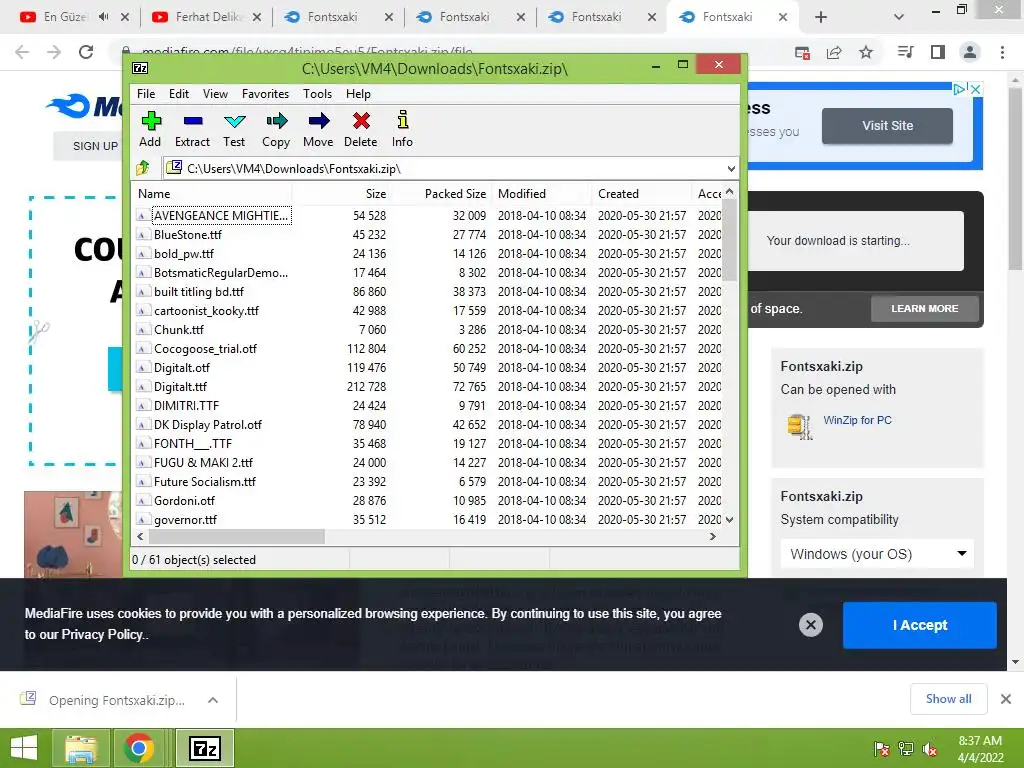This screenshot has height=768, width=1024.
Task: Sort by the Packed Size column header
Action: coord(441,194)
